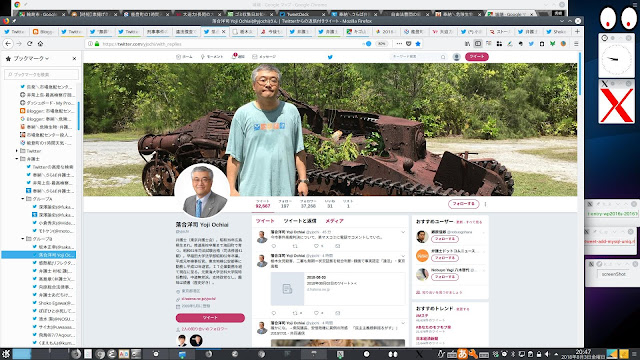This screenshot has height=360, width=640.
Task: Collapse the グループA folder
Action: pos(23,199)
